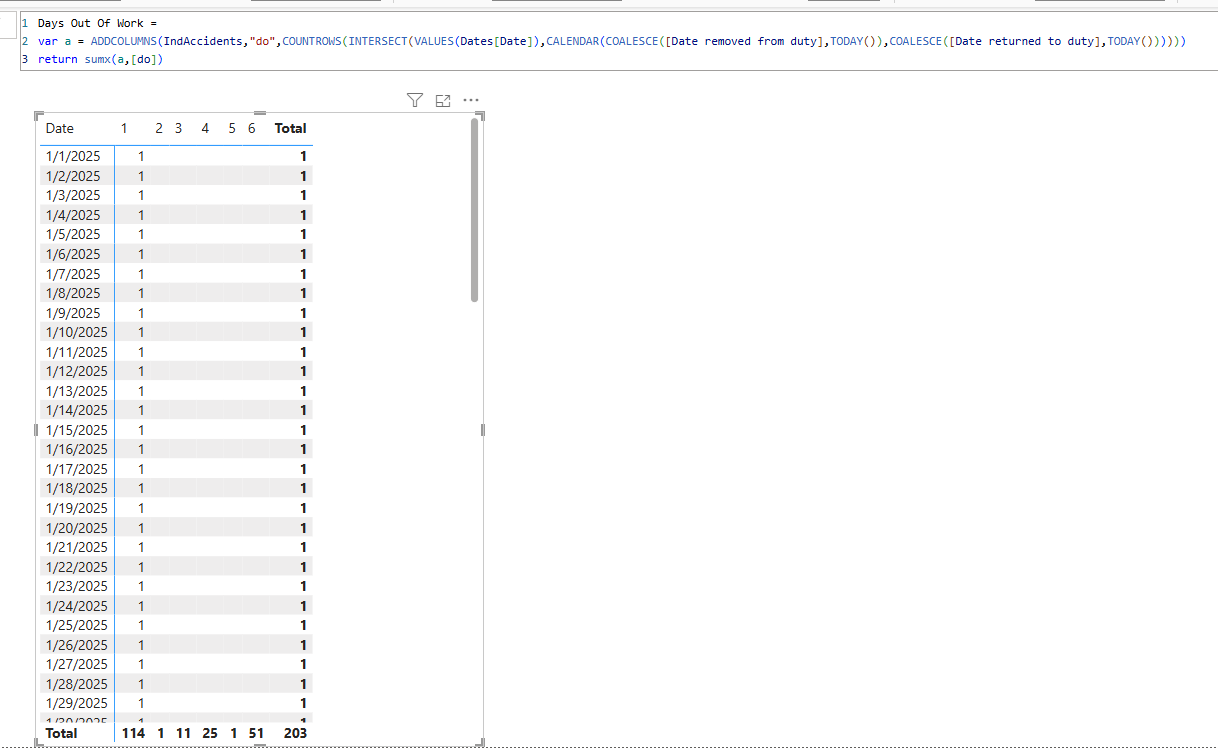Select the row labeled 1/8/2025

(176, 293)
